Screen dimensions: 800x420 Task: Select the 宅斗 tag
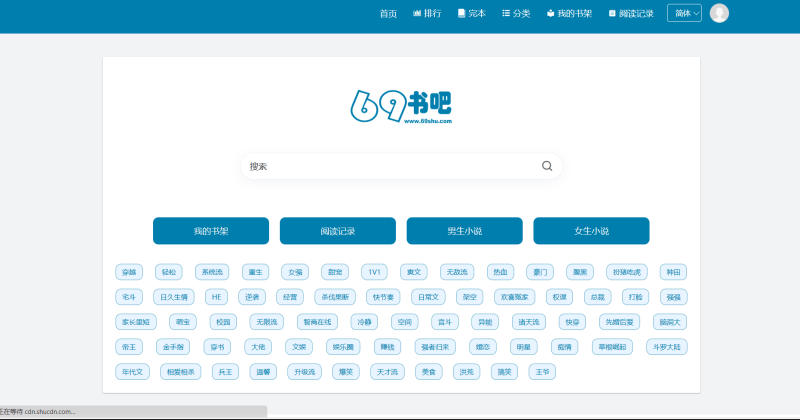(129, 297)
